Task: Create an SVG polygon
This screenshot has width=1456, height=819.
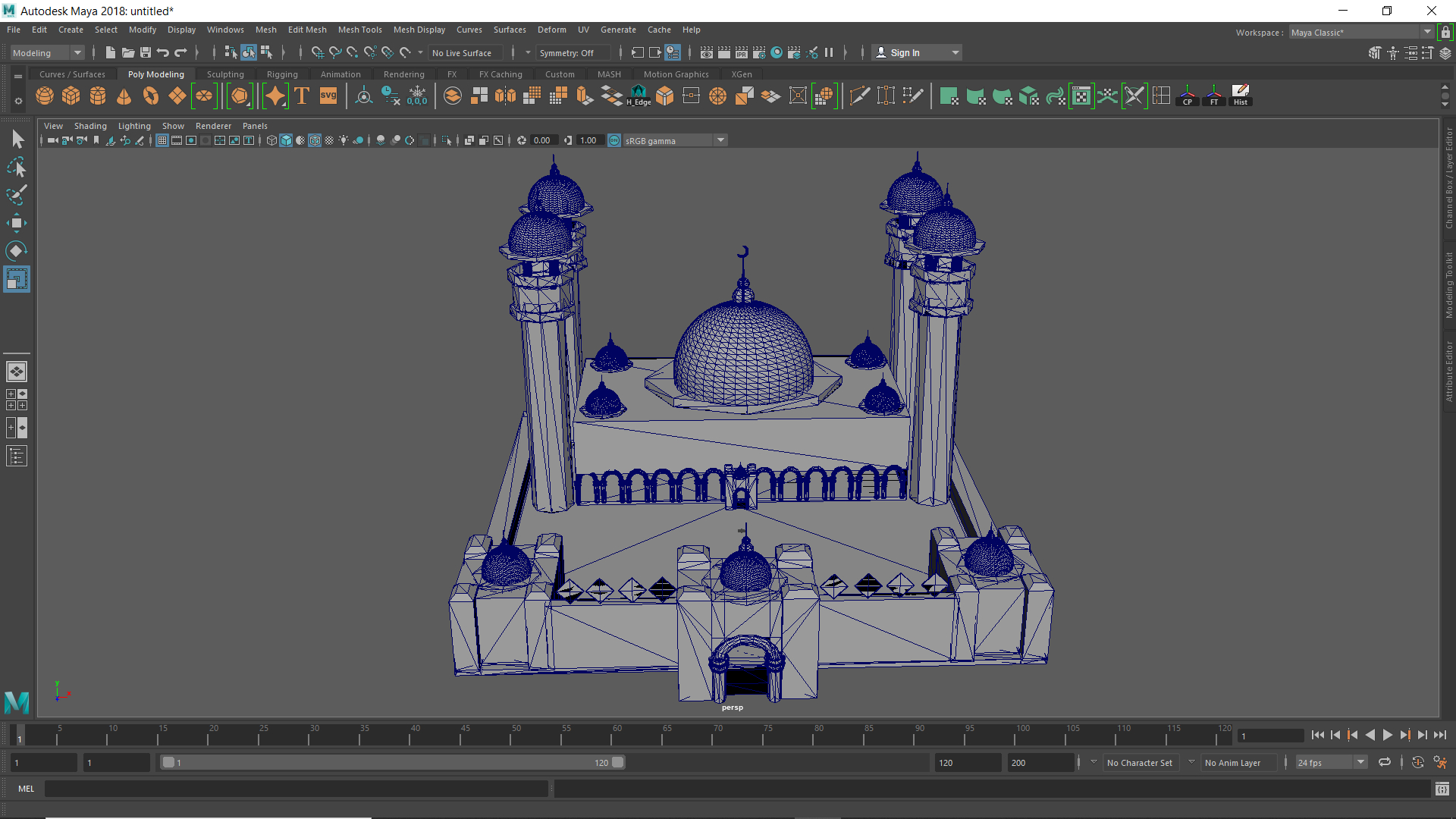Action: (328, 96)
